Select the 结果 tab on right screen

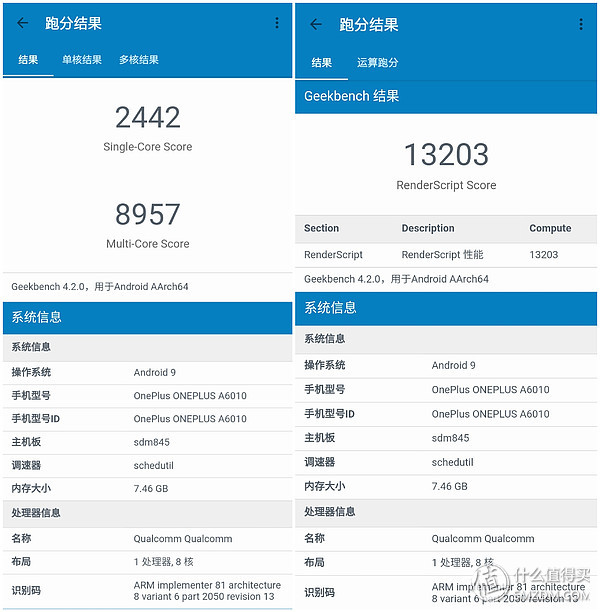click(x=322, y=62)
